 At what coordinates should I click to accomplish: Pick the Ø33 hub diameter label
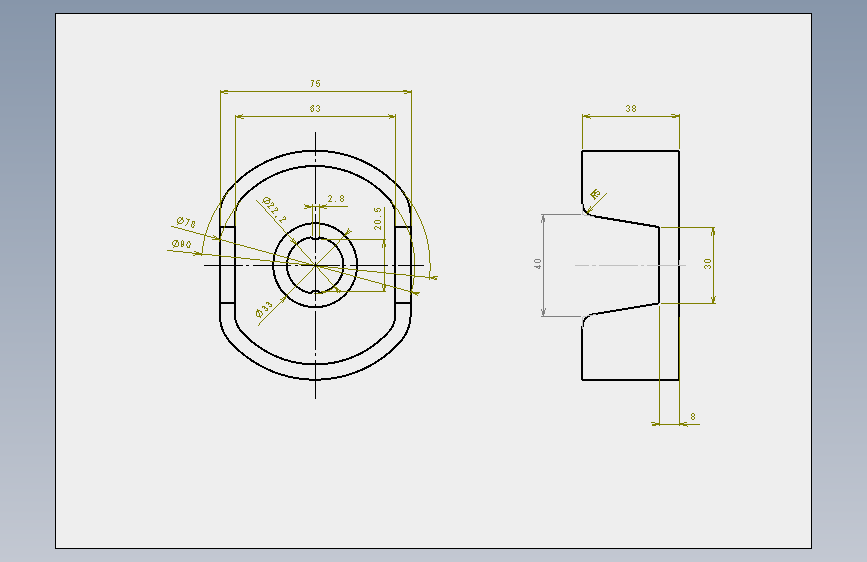tap(265, 310)
